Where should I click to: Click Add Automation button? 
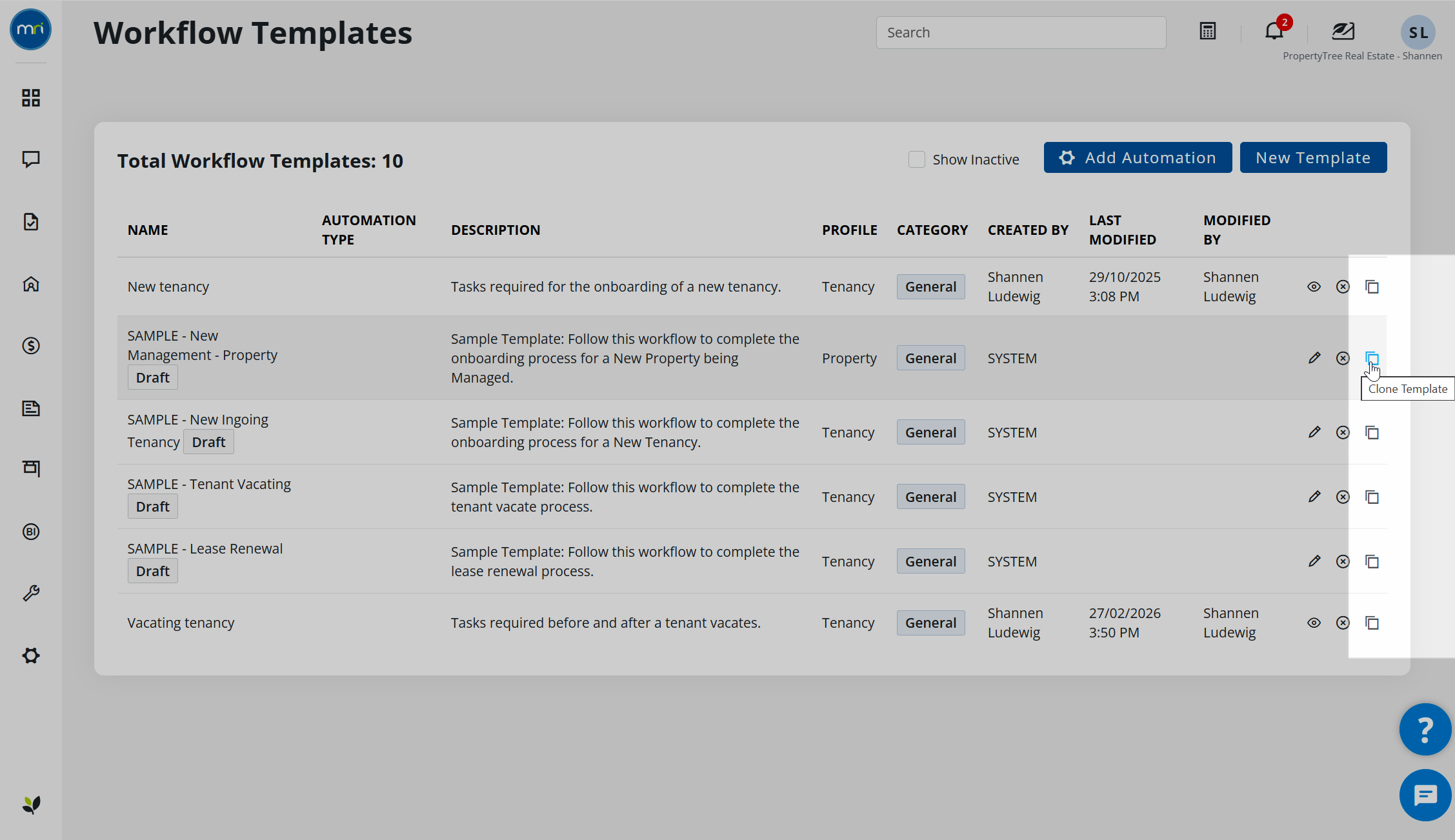(1138, 157)
